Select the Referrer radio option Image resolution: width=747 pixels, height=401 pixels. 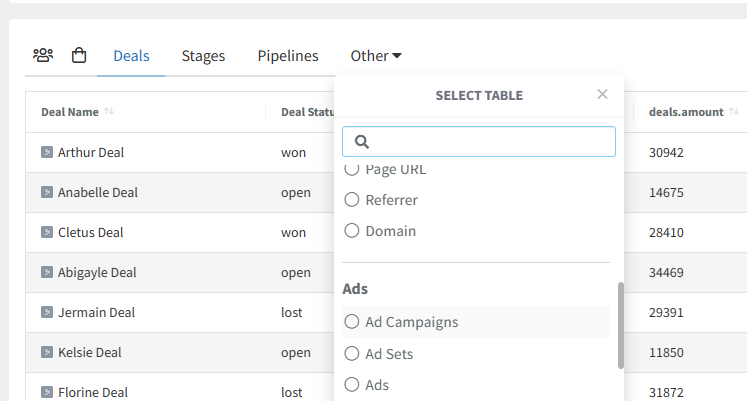pyautogui.click(x=352, y=200)
